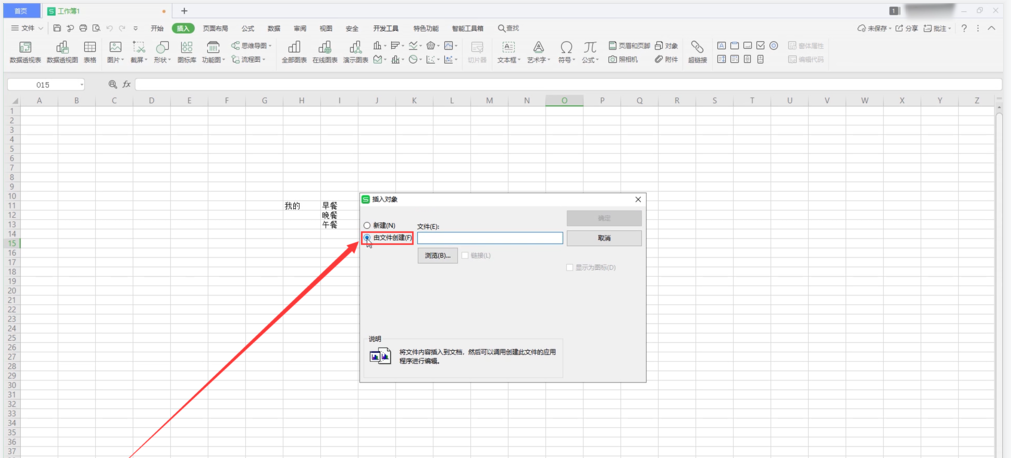This screenshot has width=1011, height=458.
Task: Switch to the 首页 home tab
Action: 21,11
